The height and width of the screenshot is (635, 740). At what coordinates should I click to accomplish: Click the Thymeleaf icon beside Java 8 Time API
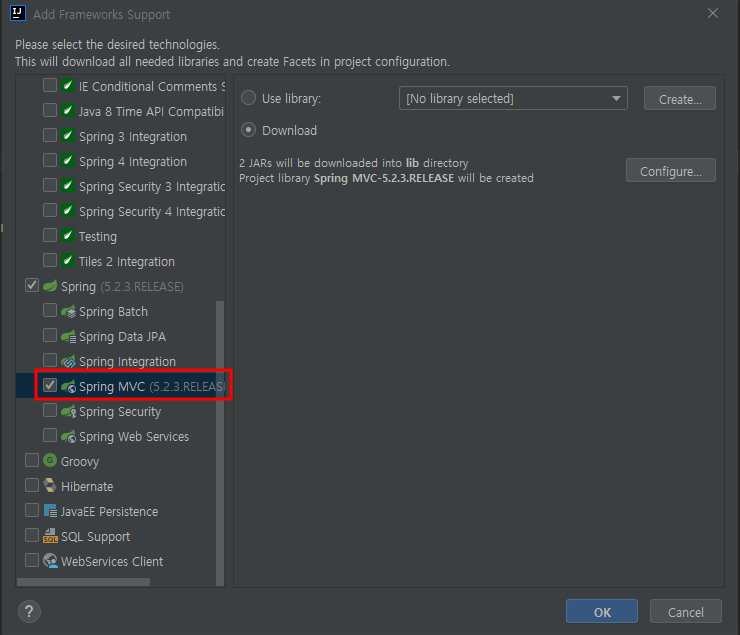(68, 110)
